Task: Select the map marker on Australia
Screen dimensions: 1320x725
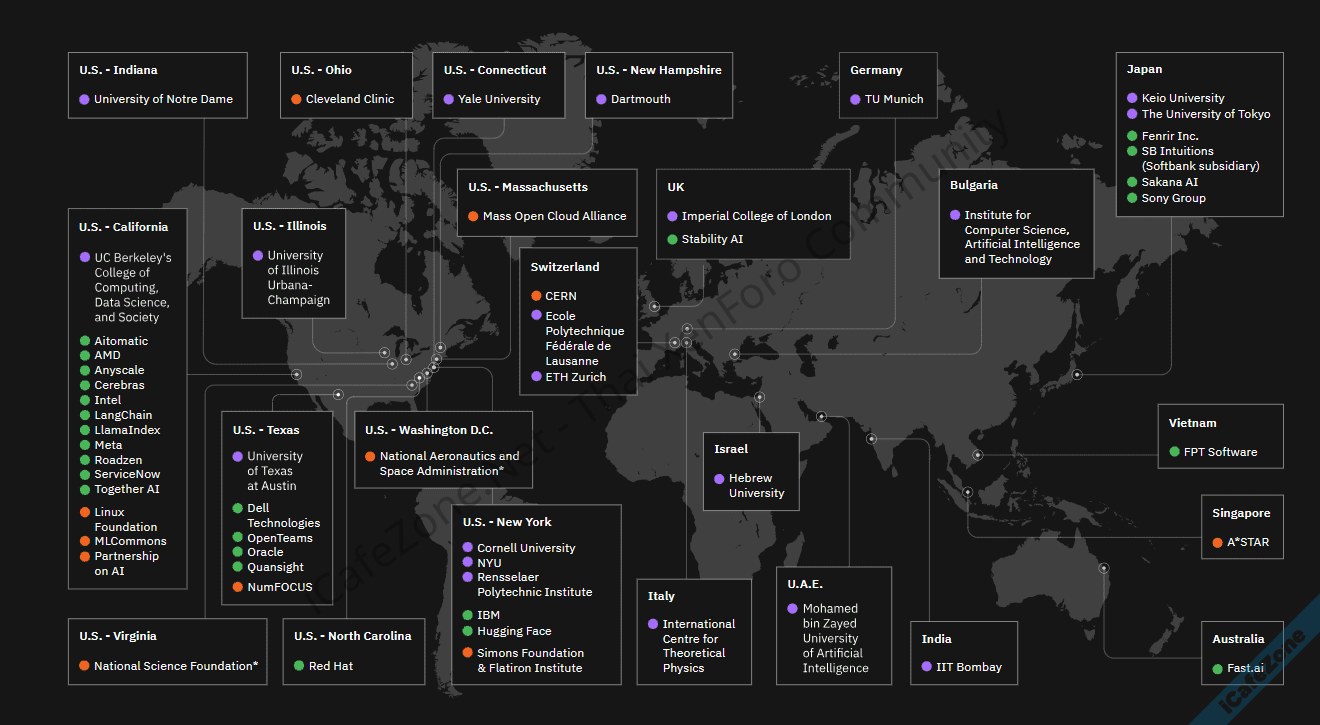Action: [x=1104, y=568]
